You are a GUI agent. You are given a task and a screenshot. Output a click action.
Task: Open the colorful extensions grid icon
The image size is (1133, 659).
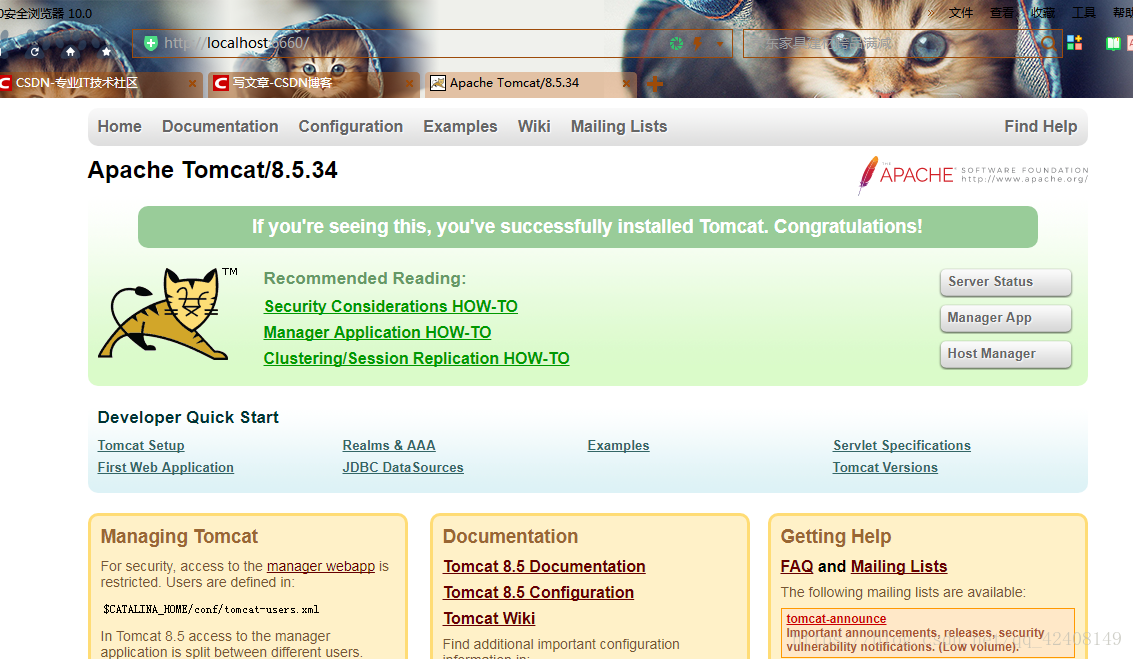pyautogui.click(x=1074, y=43)
